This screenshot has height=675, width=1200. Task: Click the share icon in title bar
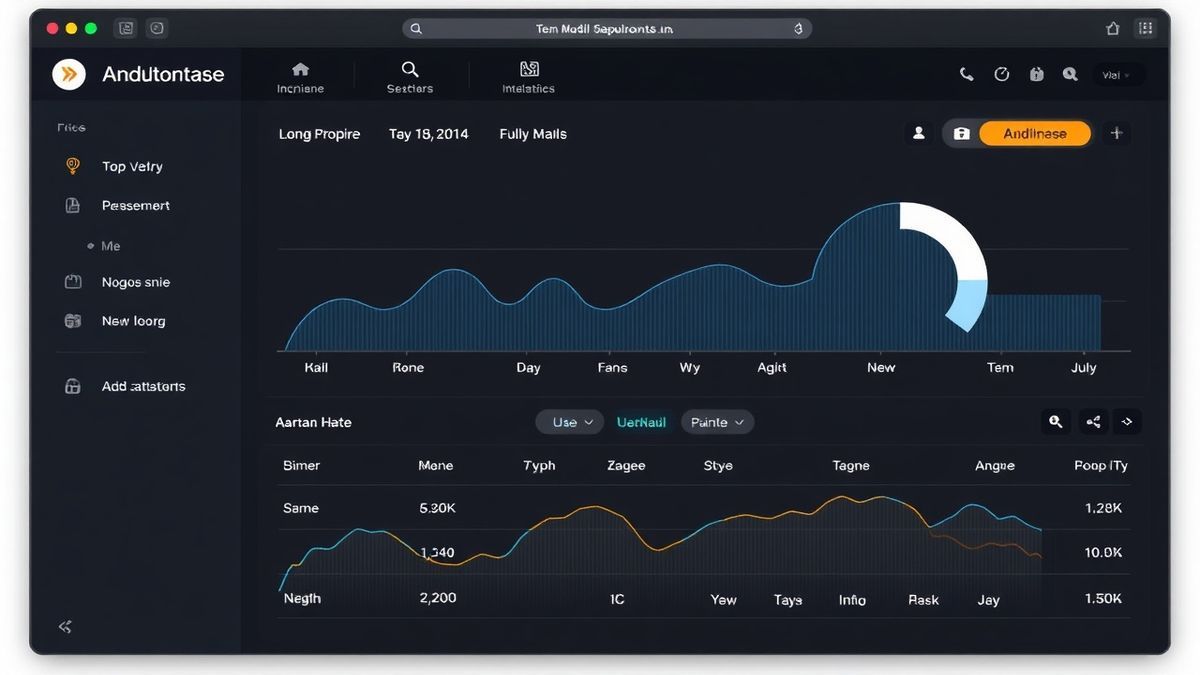pos(1113,29)
